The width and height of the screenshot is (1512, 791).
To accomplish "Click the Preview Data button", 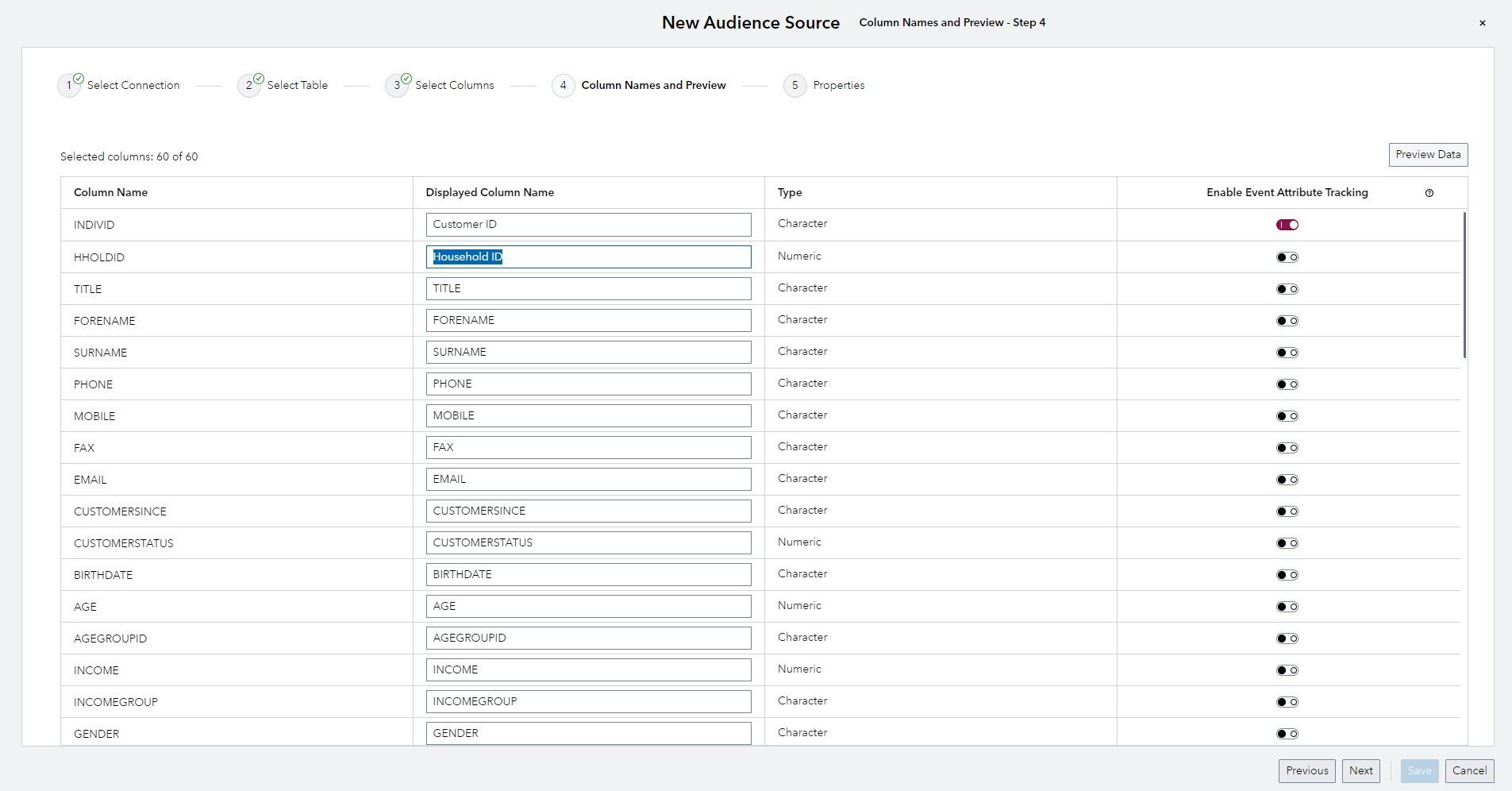I will click(1427, 154).
